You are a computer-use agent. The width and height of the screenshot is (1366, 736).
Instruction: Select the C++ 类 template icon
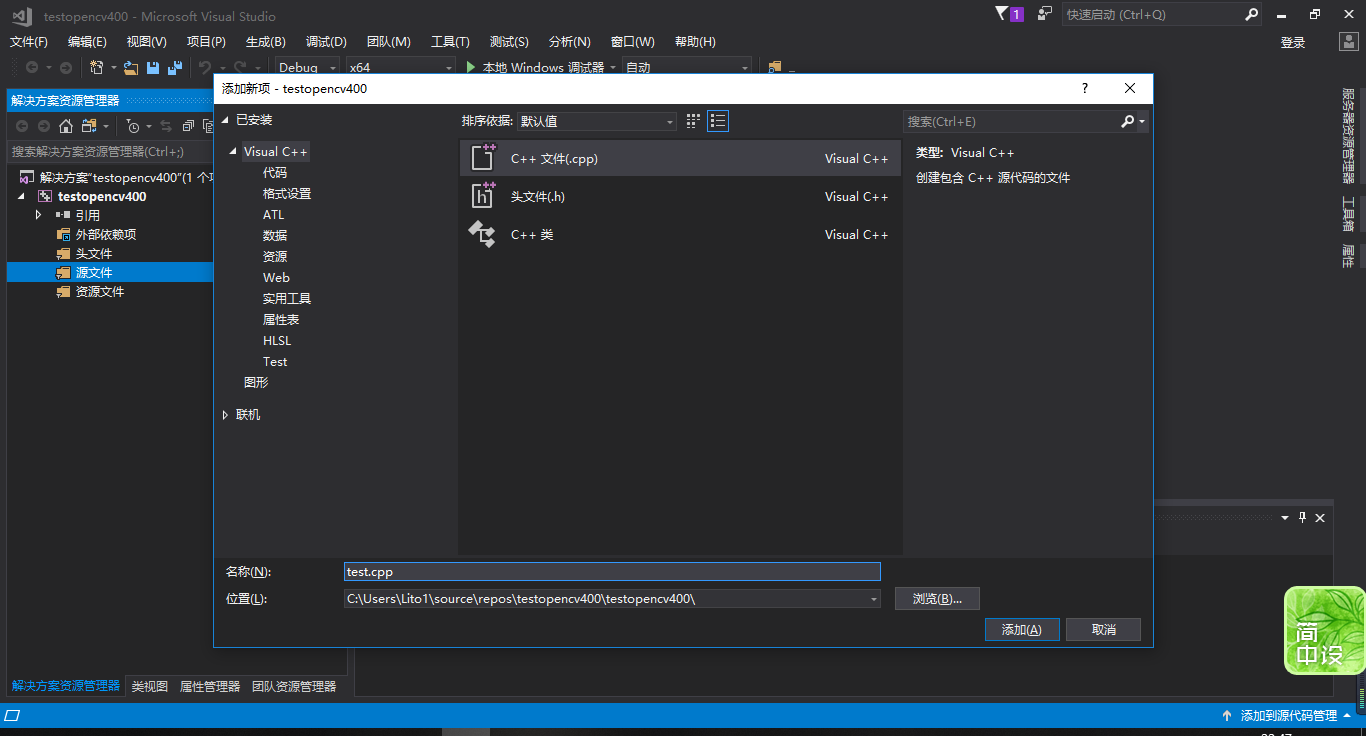[x=483, y=234]
